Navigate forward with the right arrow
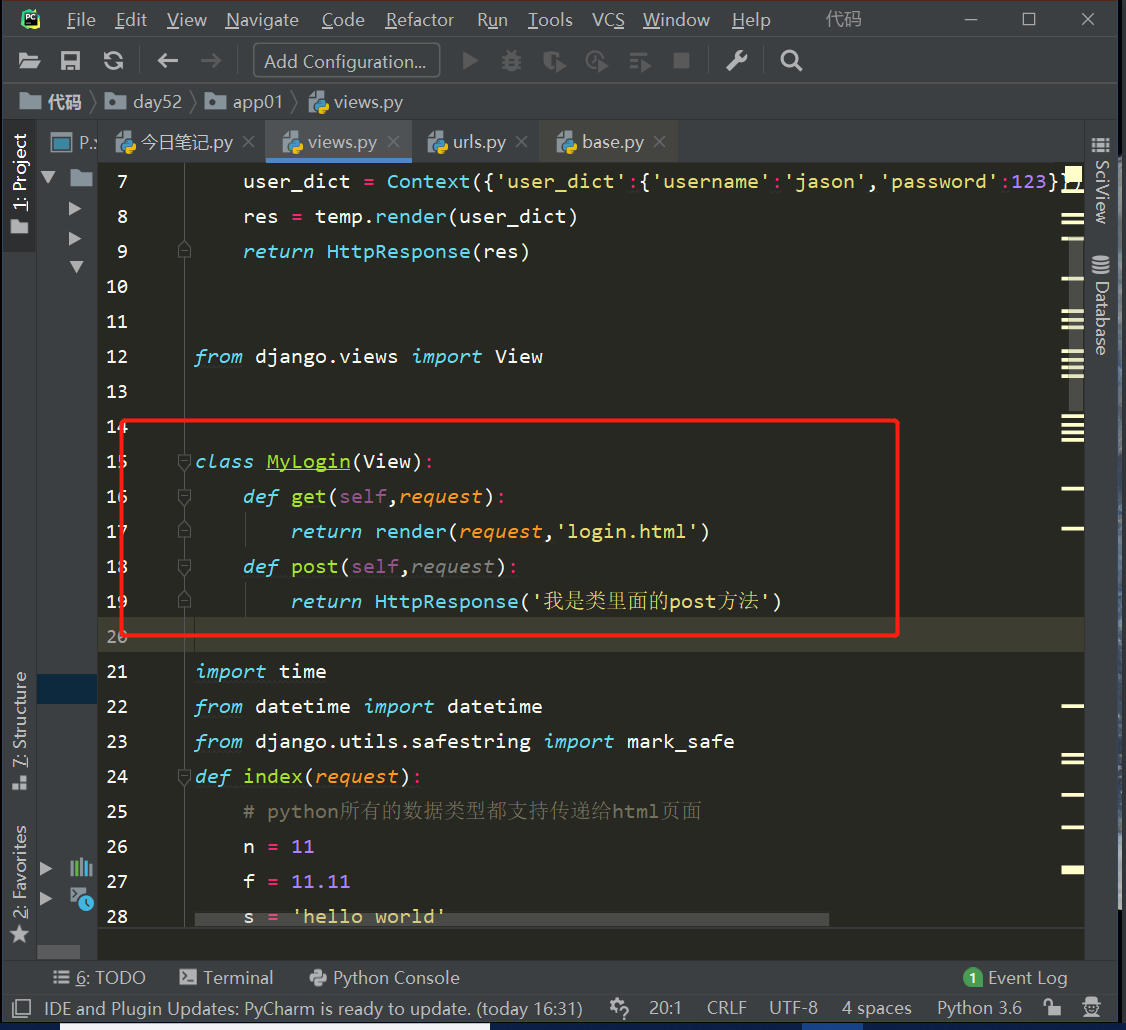 pyautogui.click(x=211, y=61)
